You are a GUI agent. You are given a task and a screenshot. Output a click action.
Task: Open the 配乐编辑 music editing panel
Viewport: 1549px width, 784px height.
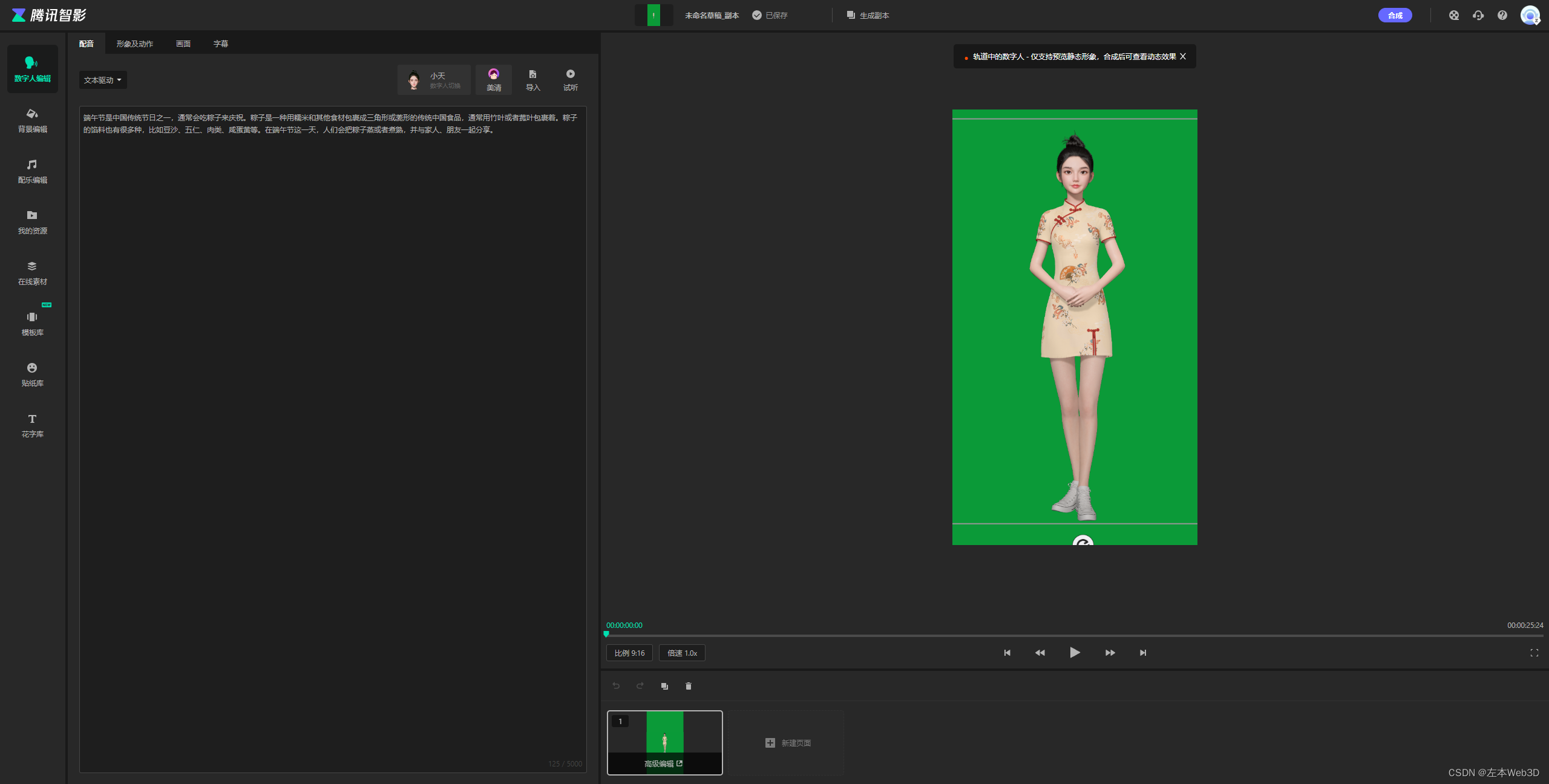coord(32,171)
